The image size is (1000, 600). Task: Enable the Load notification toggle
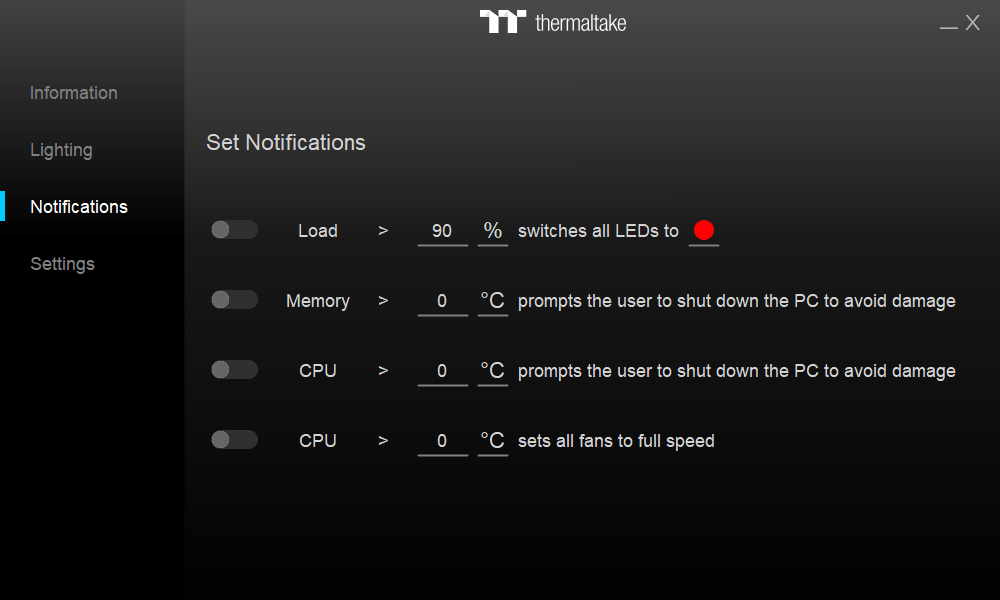234,230
